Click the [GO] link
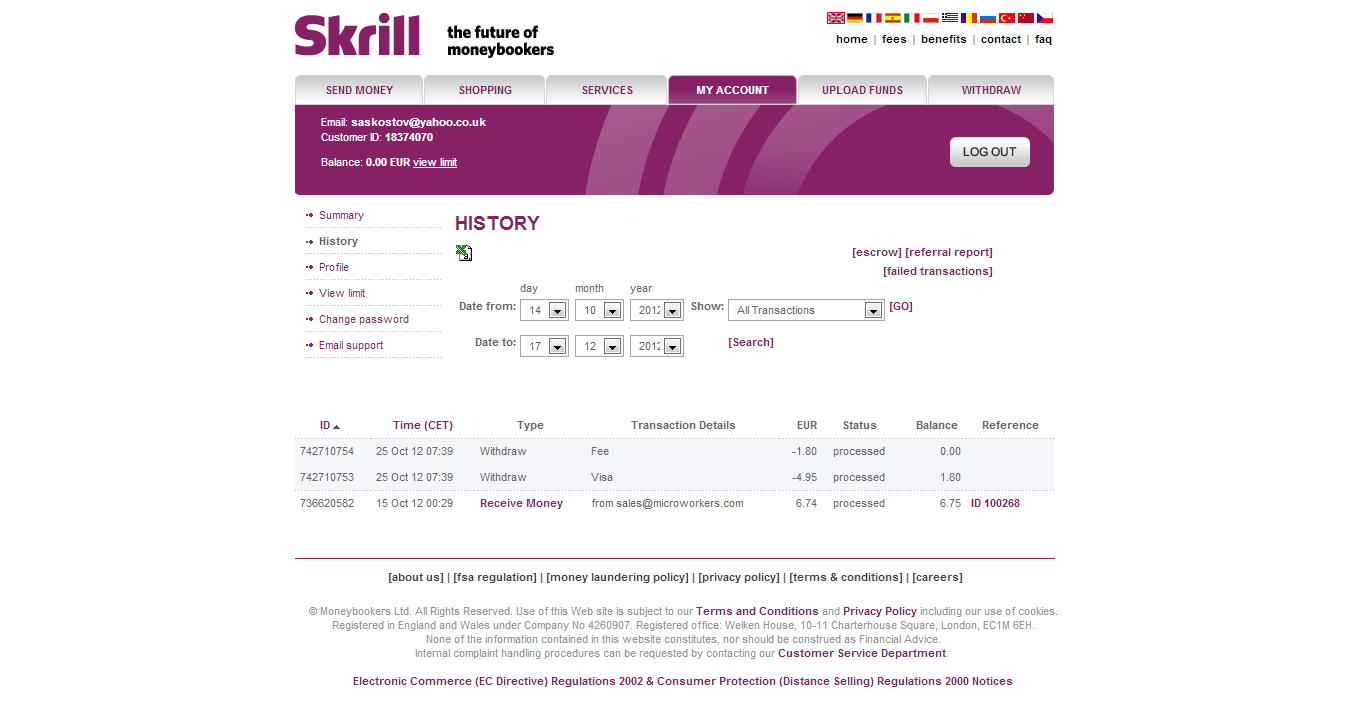The height and width of the screenshot is (708, 1349). 901,307
